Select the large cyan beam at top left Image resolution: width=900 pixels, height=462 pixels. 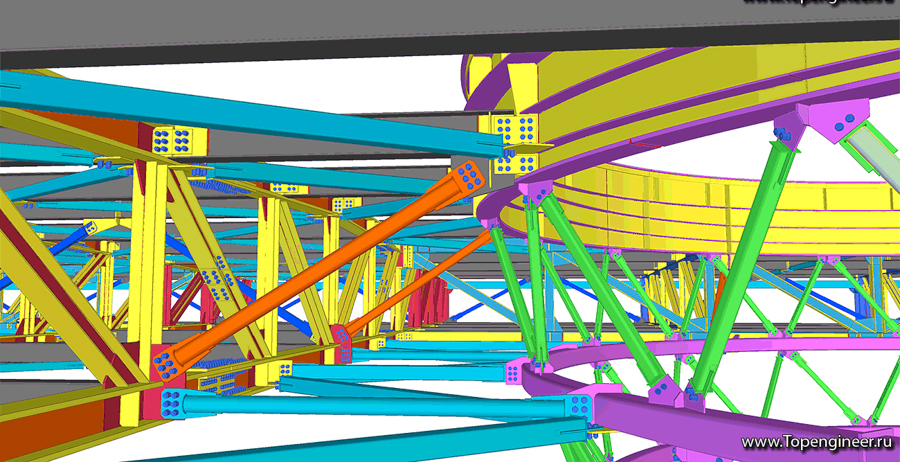tap(253, 116)
